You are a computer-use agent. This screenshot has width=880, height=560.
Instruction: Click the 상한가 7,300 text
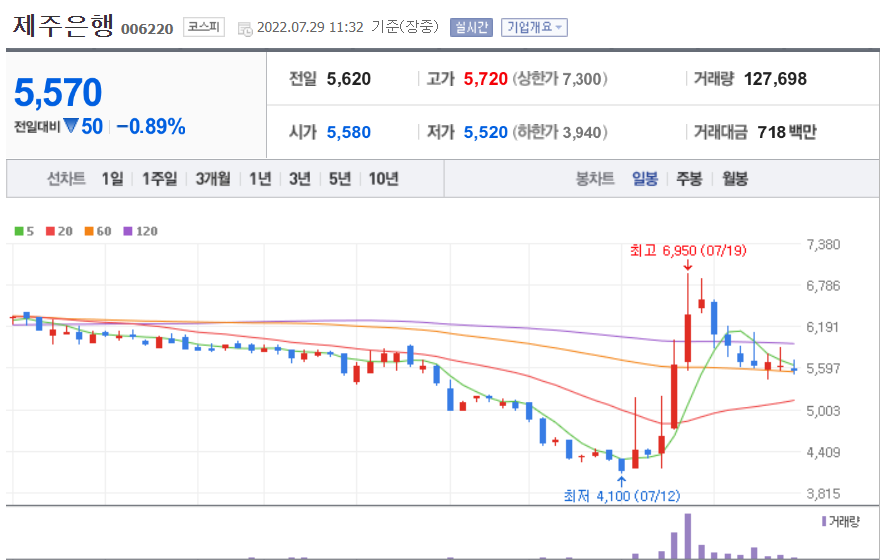560,79
